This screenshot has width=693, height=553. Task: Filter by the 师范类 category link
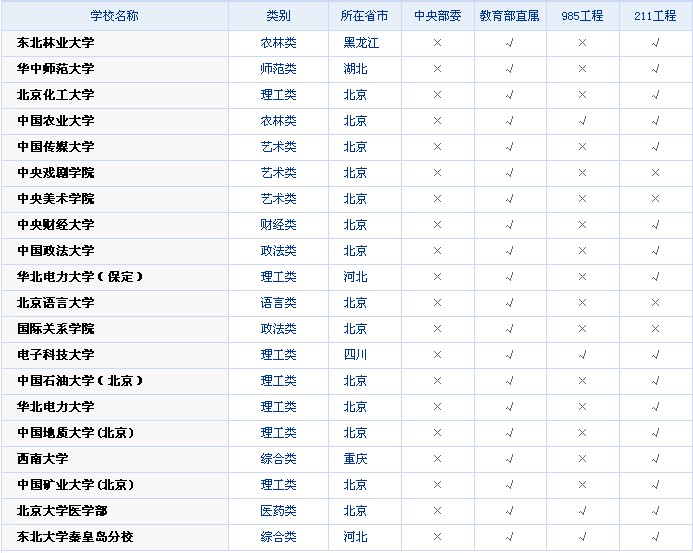point(278,69)
